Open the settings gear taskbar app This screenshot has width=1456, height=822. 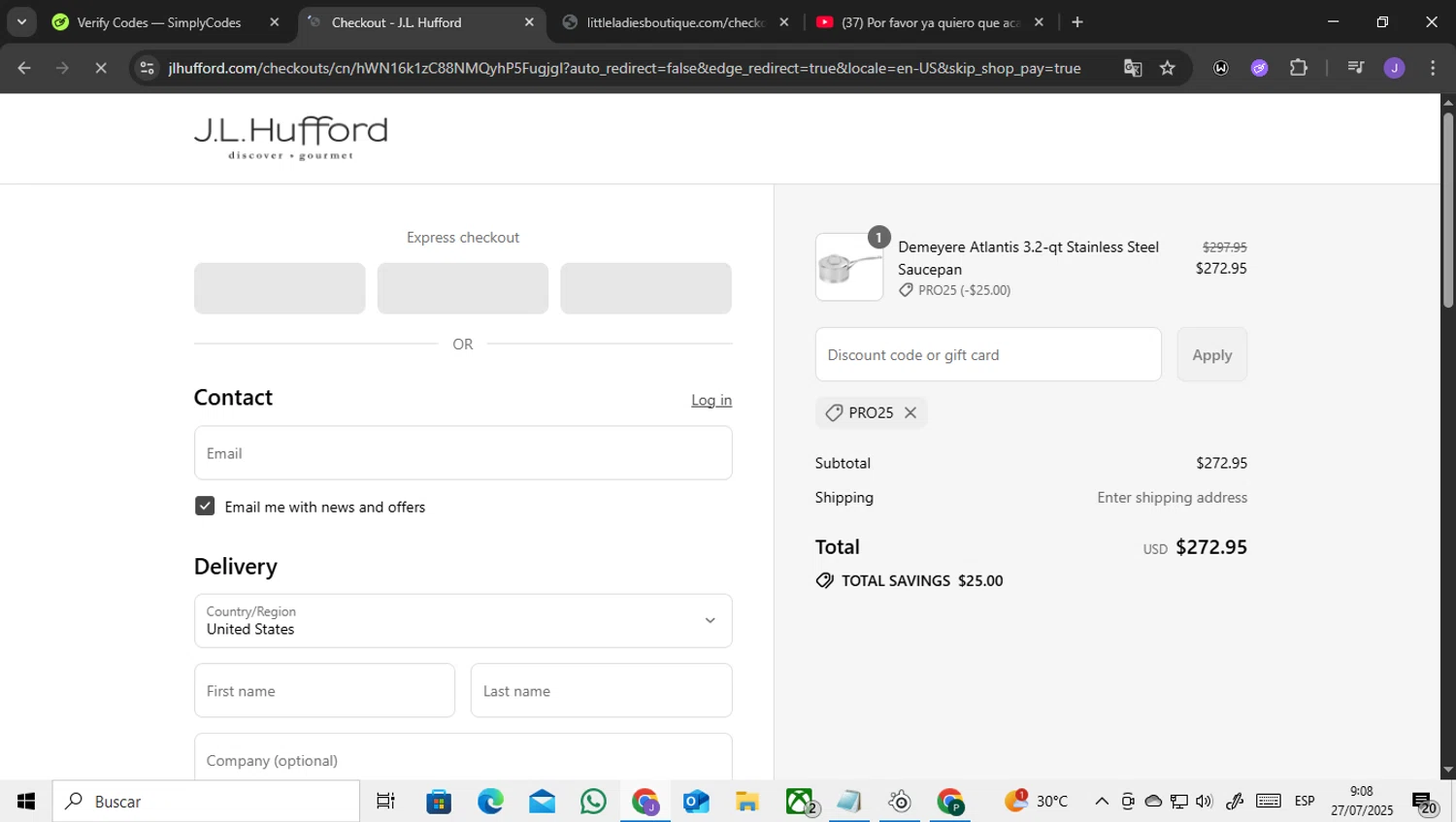click(900, 802)
